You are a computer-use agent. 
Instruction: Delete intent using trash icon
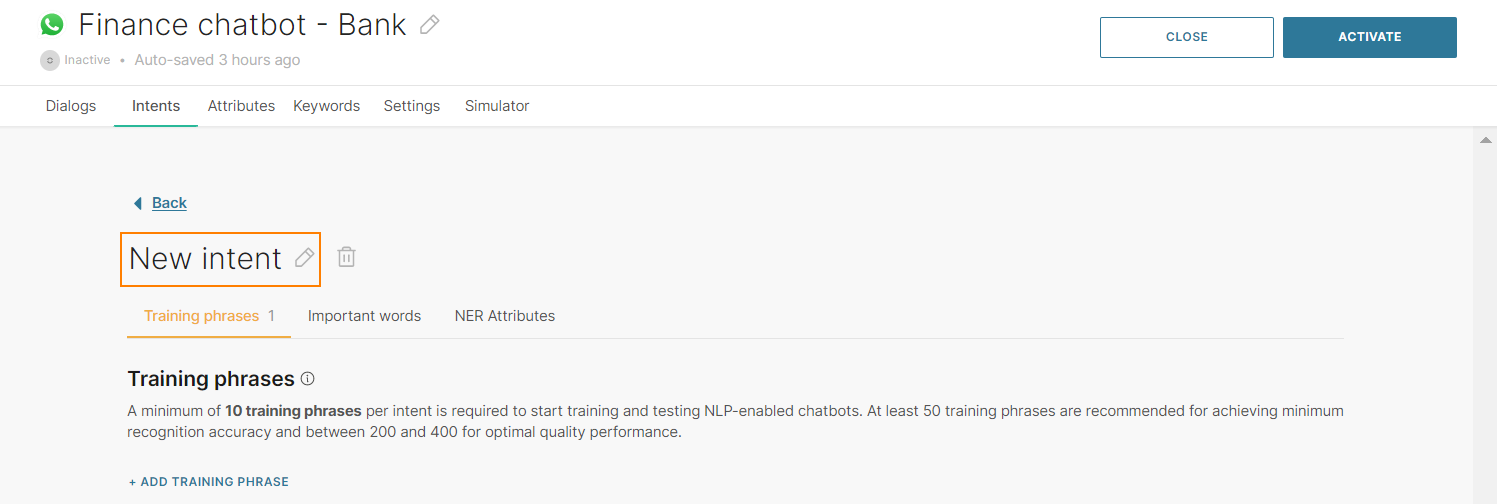tap(346, 257)
